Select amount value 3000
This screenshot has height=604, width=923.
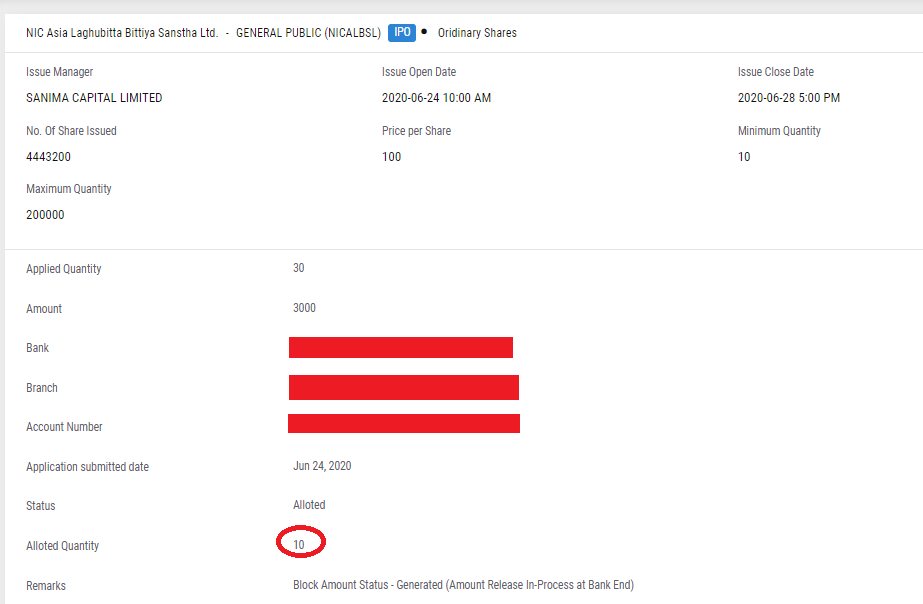pyautogui.click(x=304, y=308)
